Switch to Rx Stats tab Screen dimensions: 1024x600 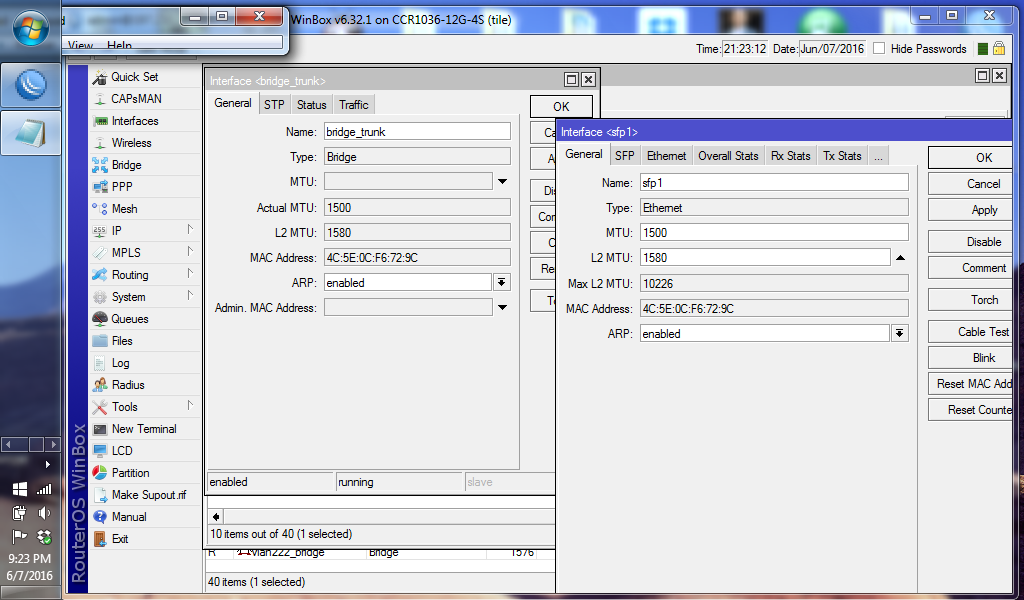[x=790, y=156]
